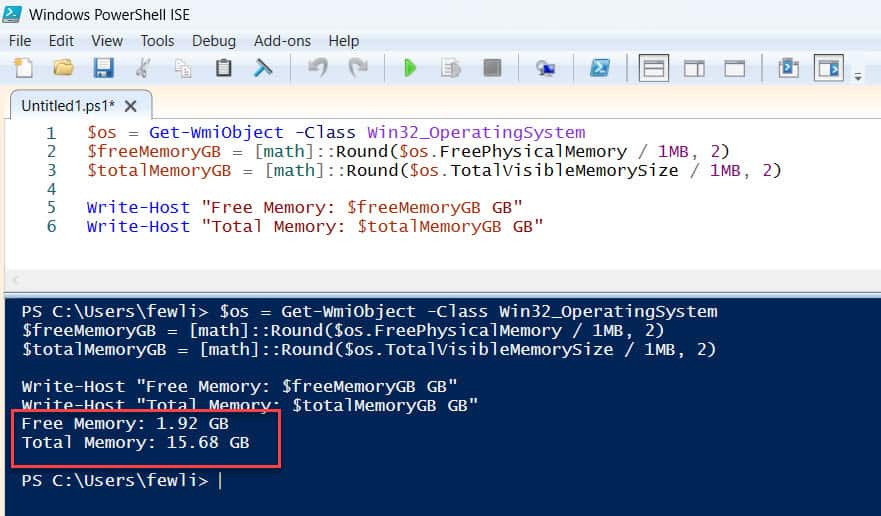The image size is (881, 516).
Task: Click Win32_OperatingSystem in the script pane
Action: pyautogui.click(x=476, y=133)
